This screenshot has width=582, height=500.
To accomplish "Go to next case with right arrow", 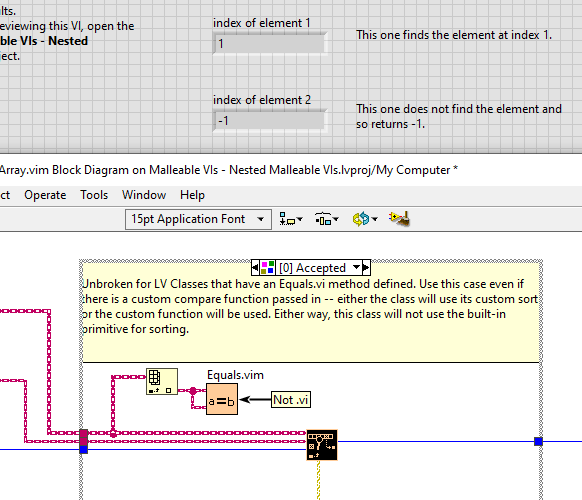I will (x=366, y=267).
